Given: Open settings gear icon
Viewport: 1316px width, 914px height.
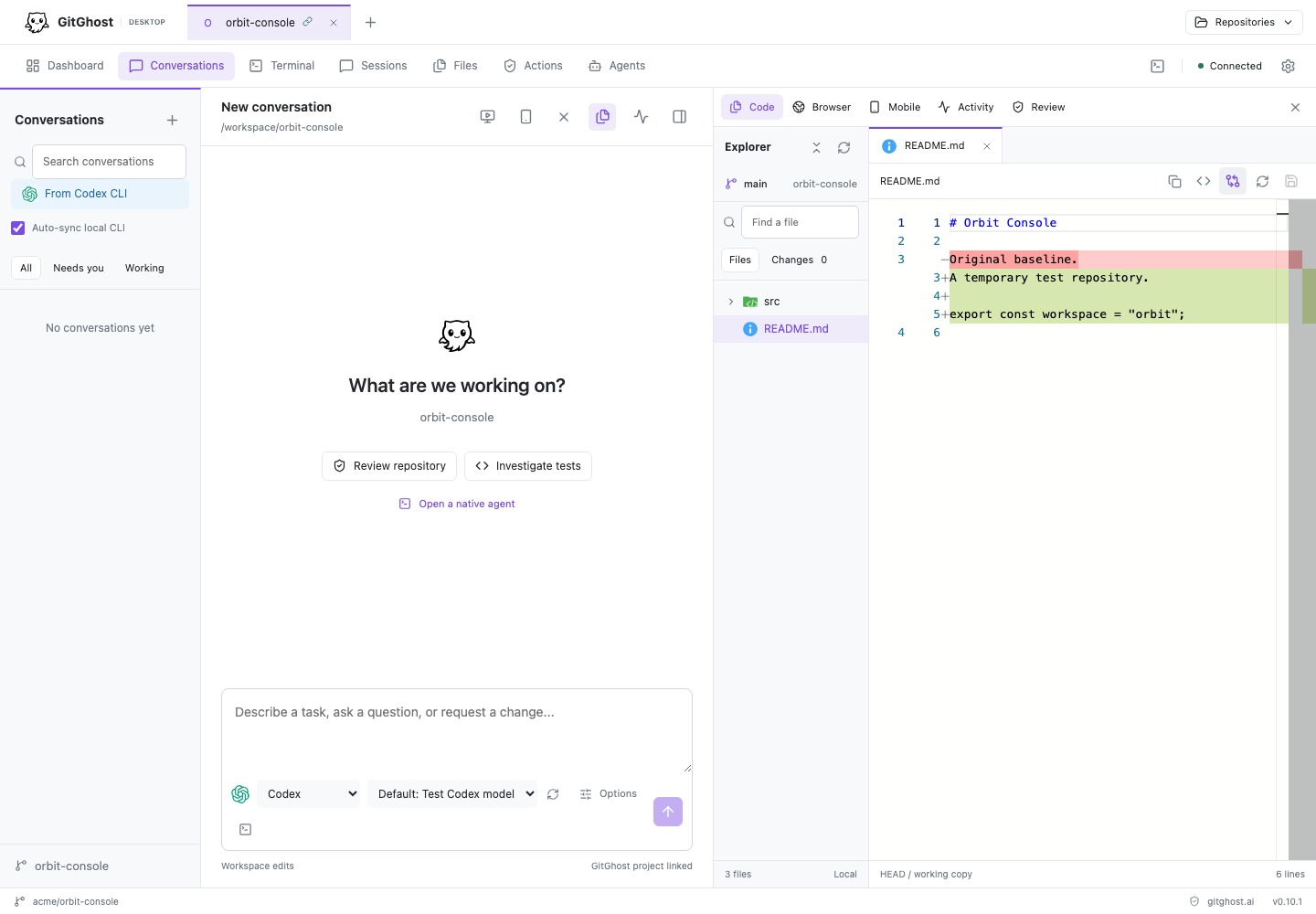Looking at the screenshot, I should point(1288,66).
